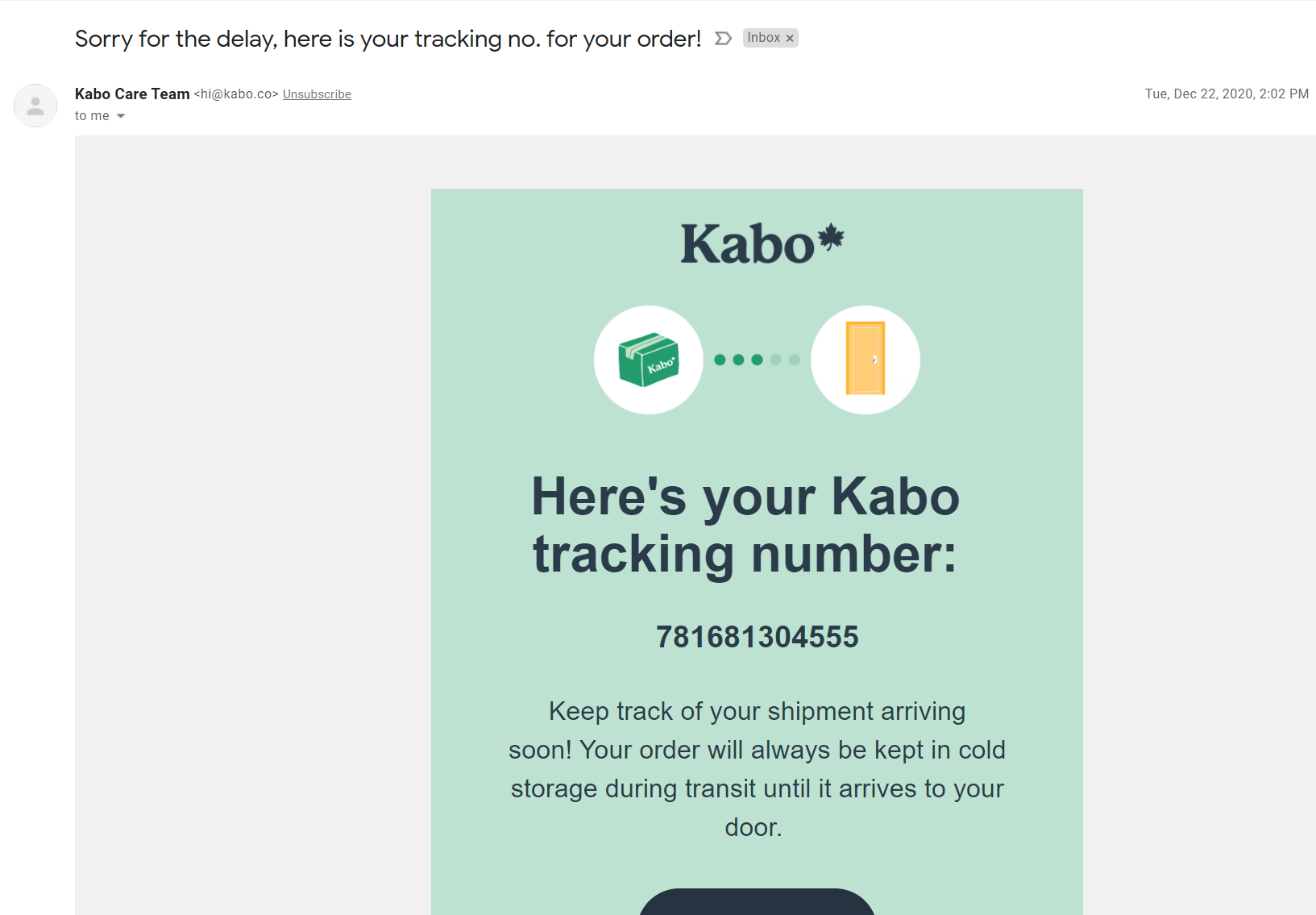Click the email subject line text
This screenshot has width=1316, height=915.
pyautogui.click(x=388, y=39)
